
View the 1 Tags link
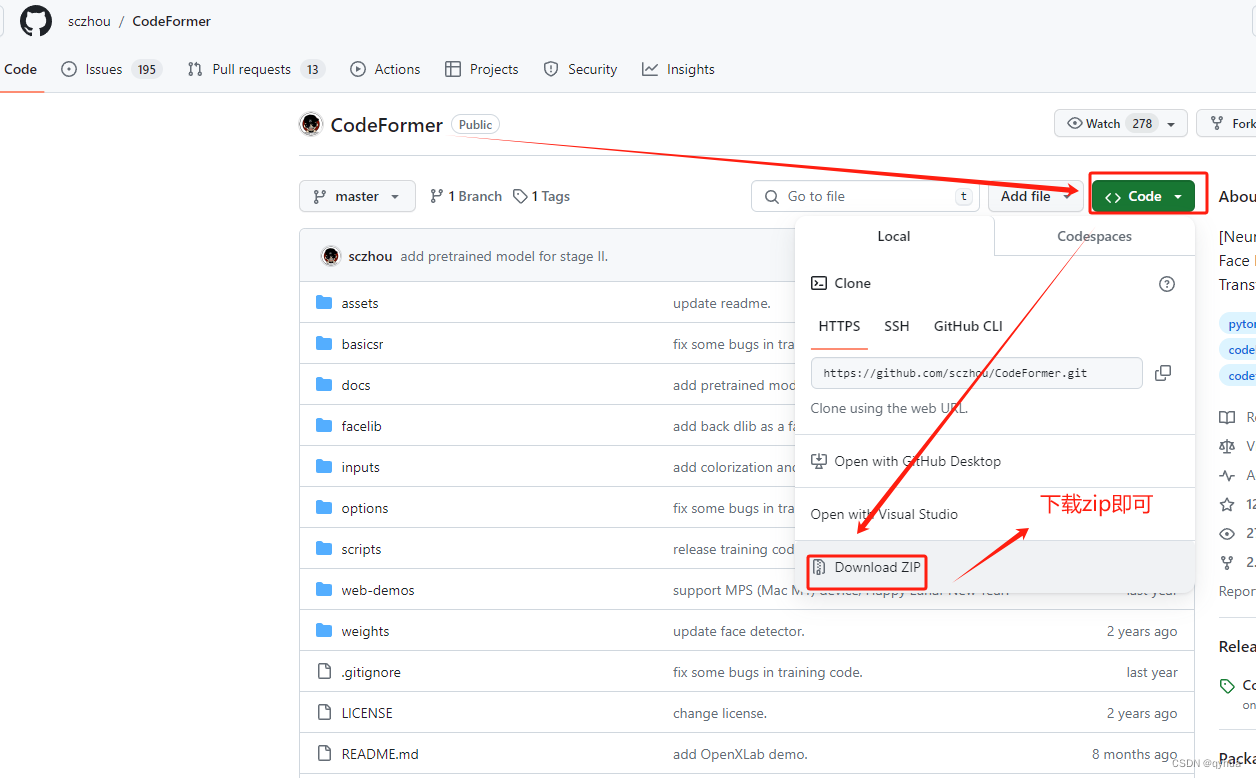tap(541, 196)
